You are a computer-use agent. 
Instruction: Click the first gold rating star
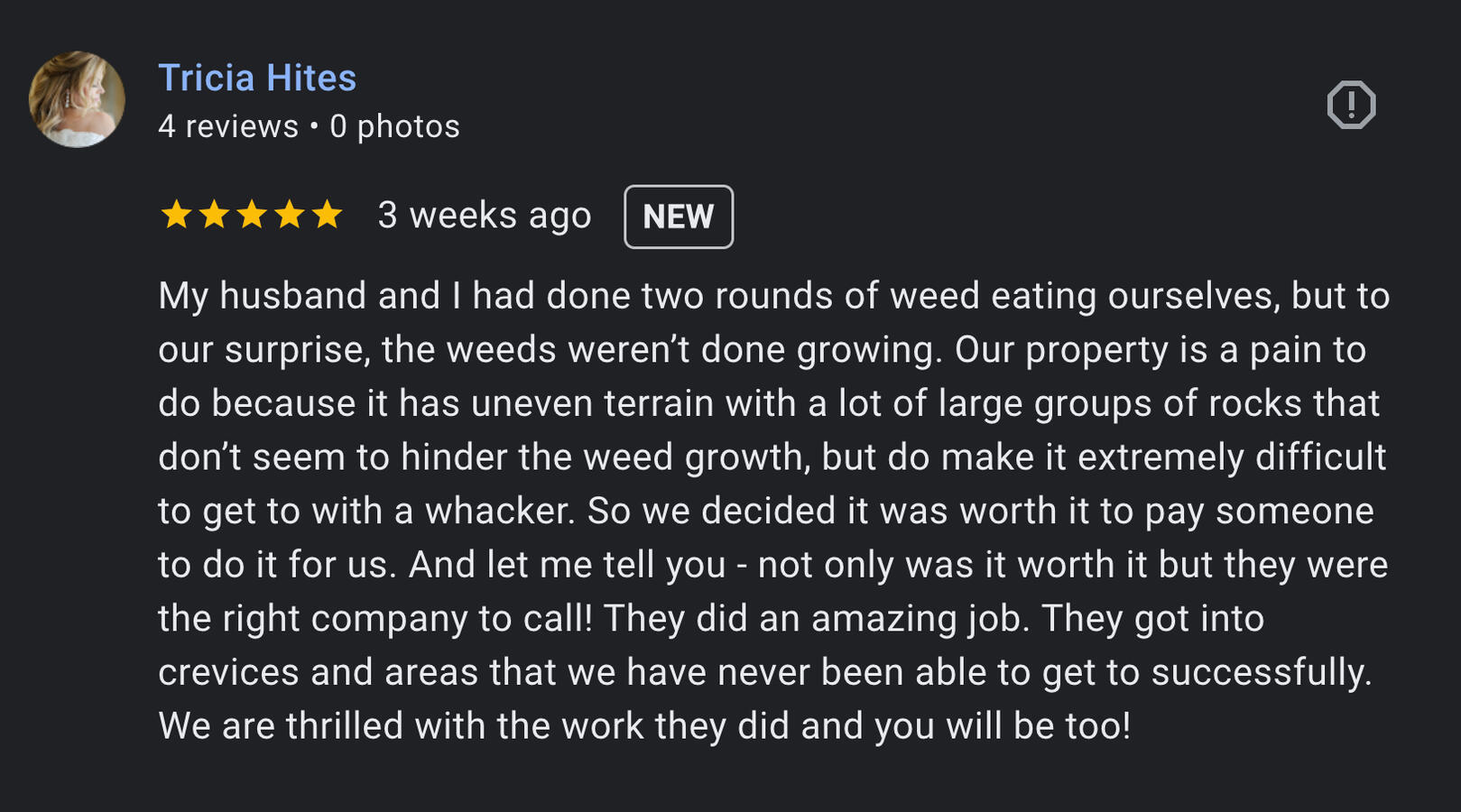[x=176, y=216]
